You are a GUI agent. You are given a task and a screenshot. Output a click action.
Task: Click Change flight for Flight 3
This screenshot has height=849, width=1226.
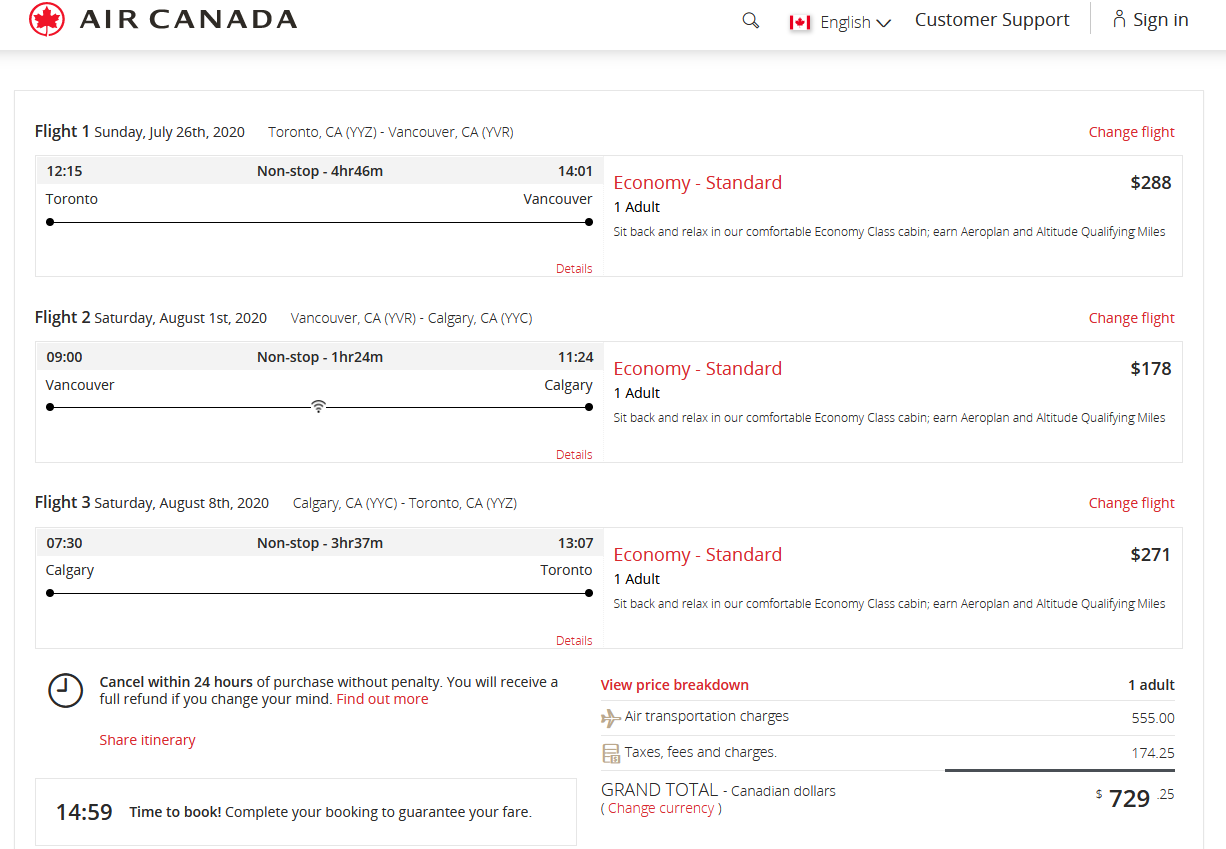tap(1132, 503)
